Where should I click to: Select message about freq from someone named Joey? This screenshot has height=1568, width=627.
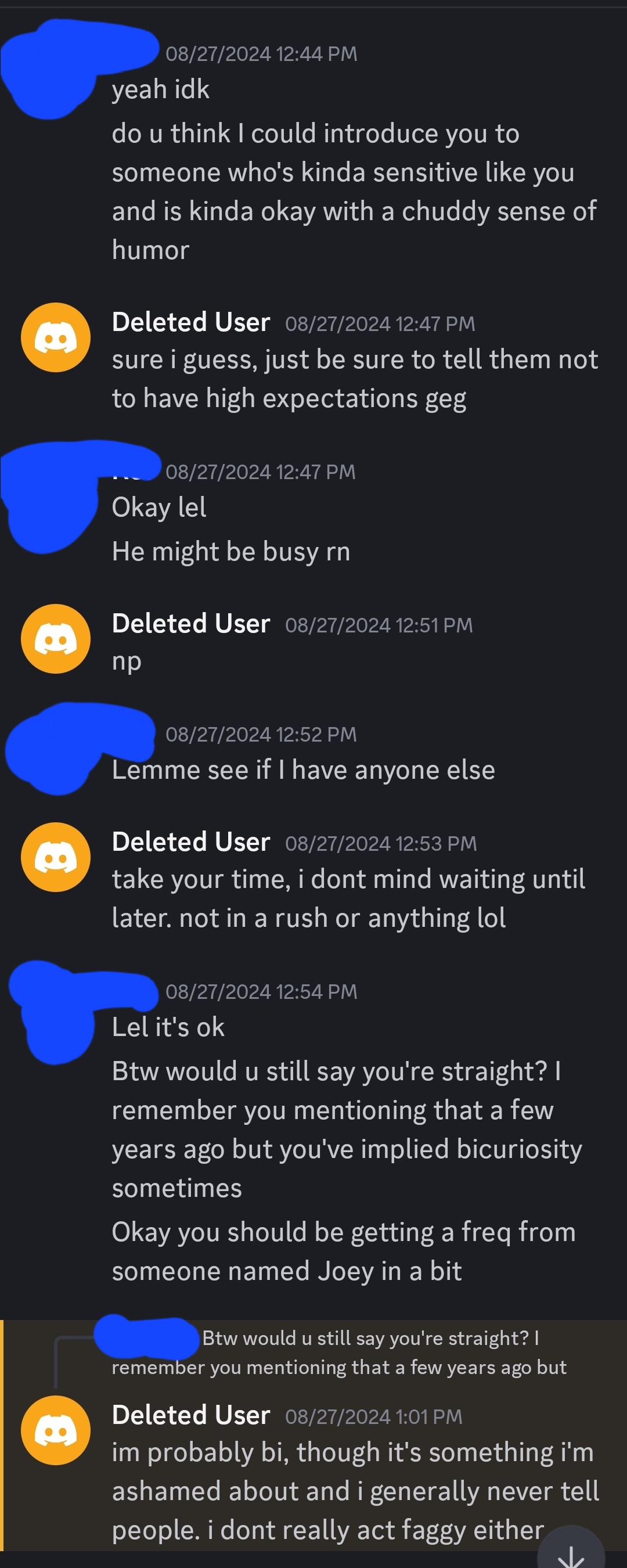(x=344, y=1251)
